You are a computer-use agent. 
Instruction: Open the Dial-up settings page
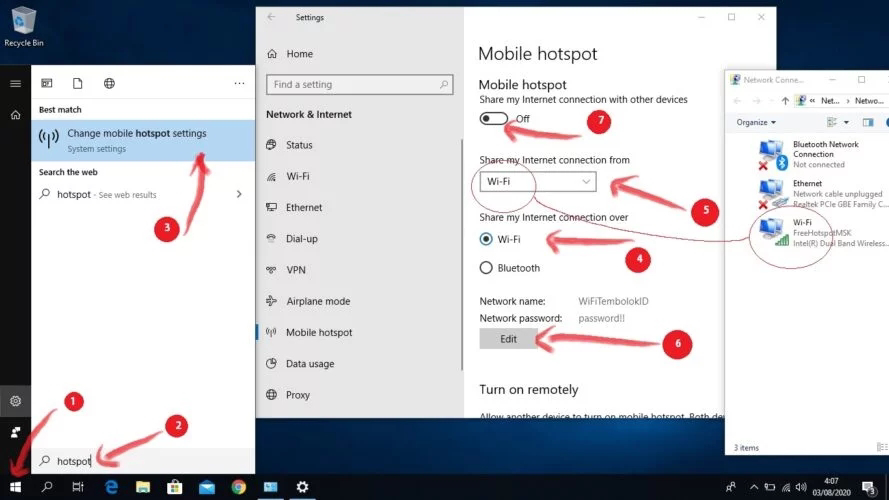click(292, 239)
